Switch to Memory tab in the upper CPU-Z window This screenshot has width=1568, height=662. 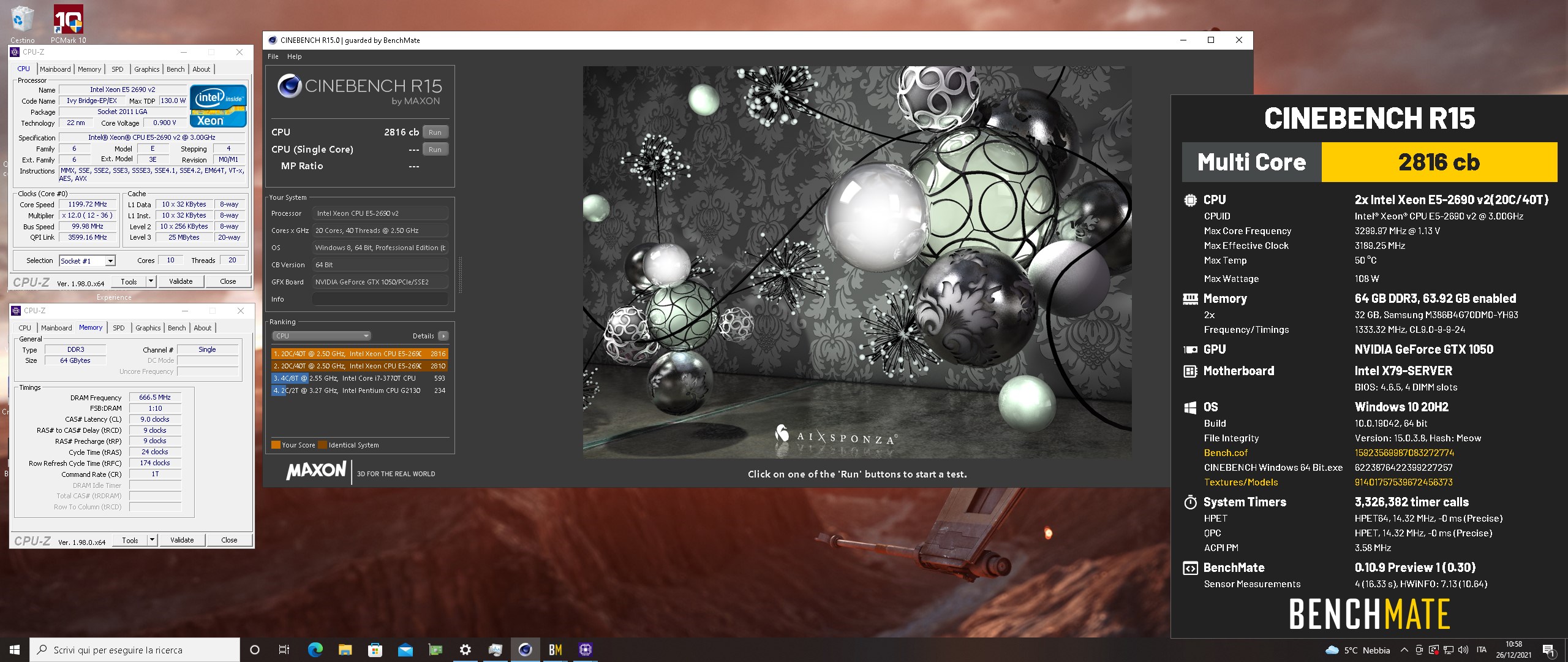[x=89, y=69]
